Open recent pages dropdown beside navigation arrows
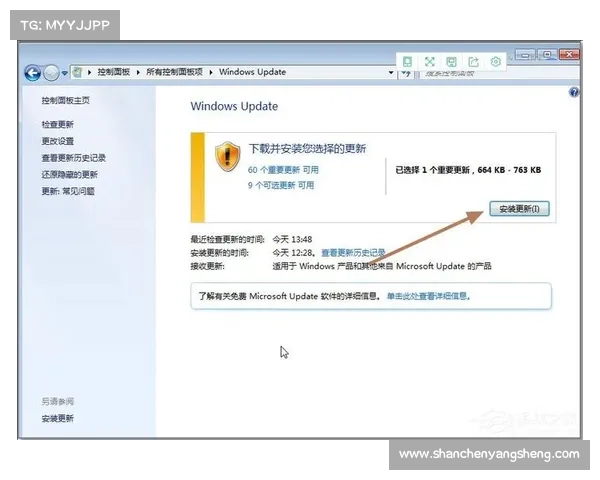 (x=65, y=73)
